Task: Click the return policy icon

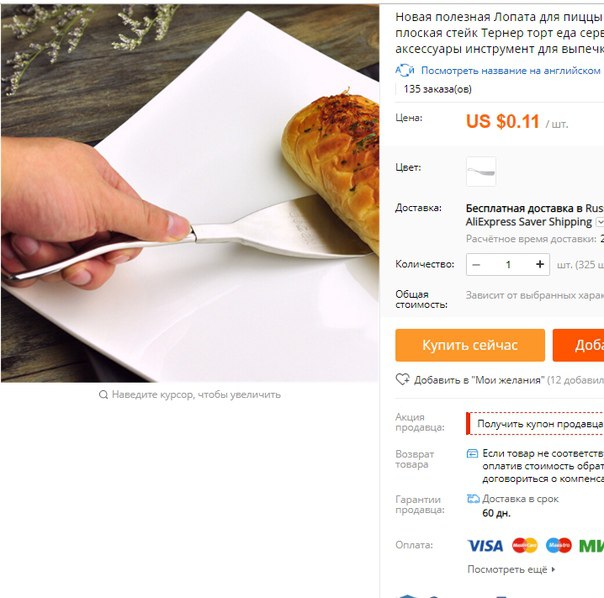Action: [x=472, y=454]
